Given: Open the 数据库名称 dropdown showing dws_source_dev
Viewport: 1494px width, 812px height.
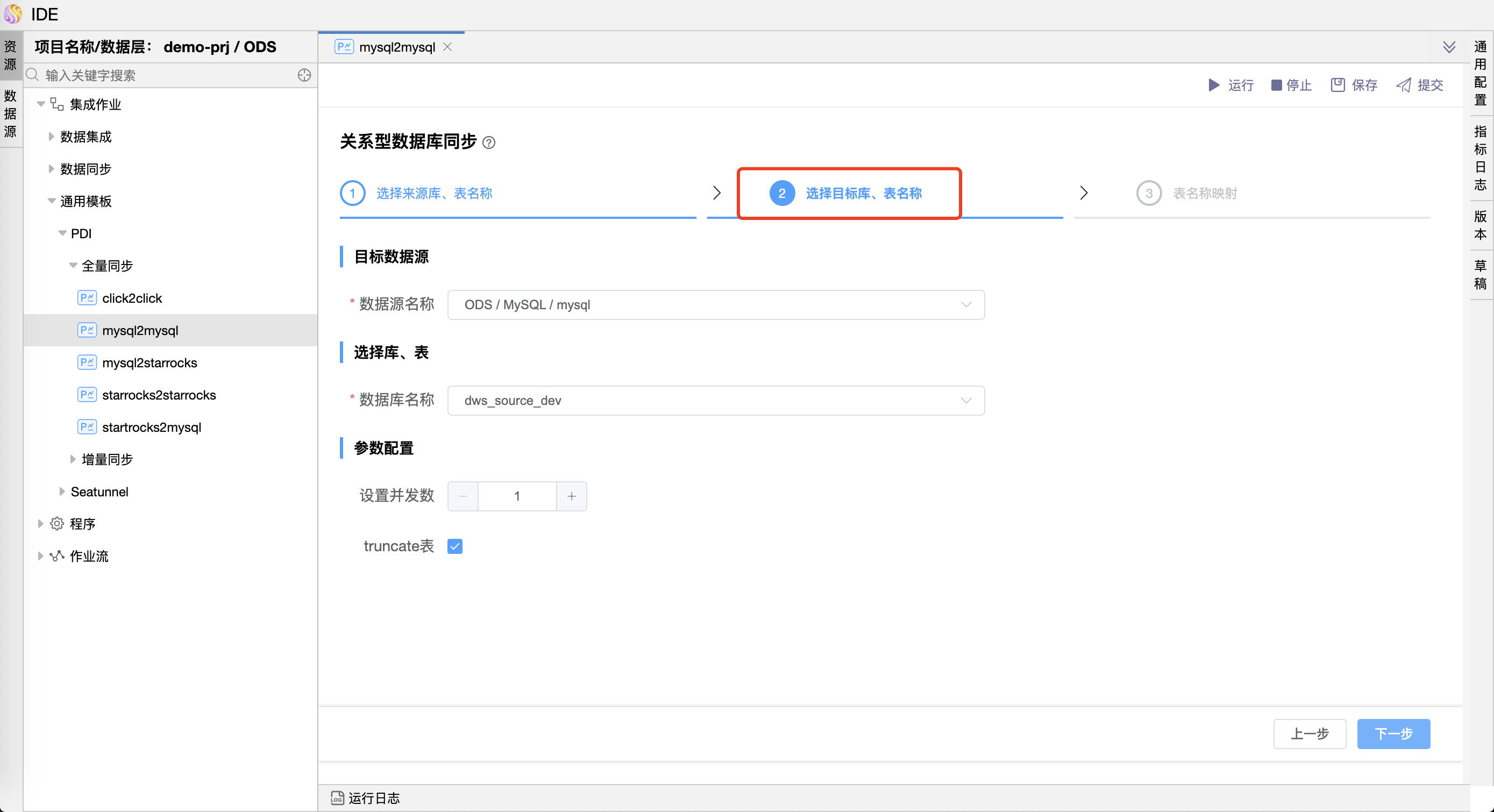Looking at the screenshot, I should 715,401.
